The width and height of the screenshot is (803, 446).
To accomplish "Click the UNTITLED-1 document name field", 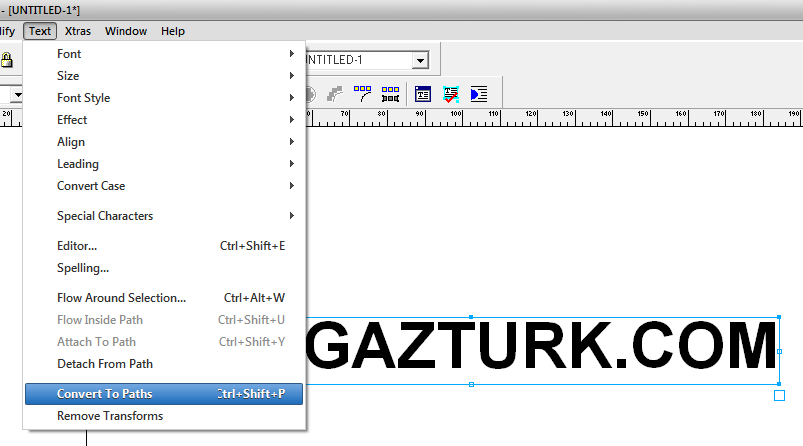I will click(360, 60).
